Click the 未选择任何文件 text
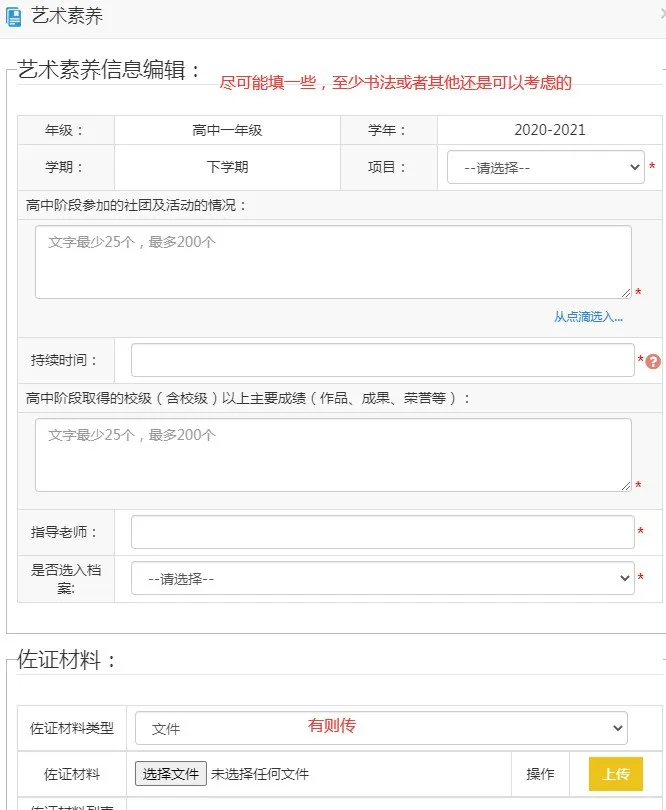666x810 pixels. click(x=260, y=774)
